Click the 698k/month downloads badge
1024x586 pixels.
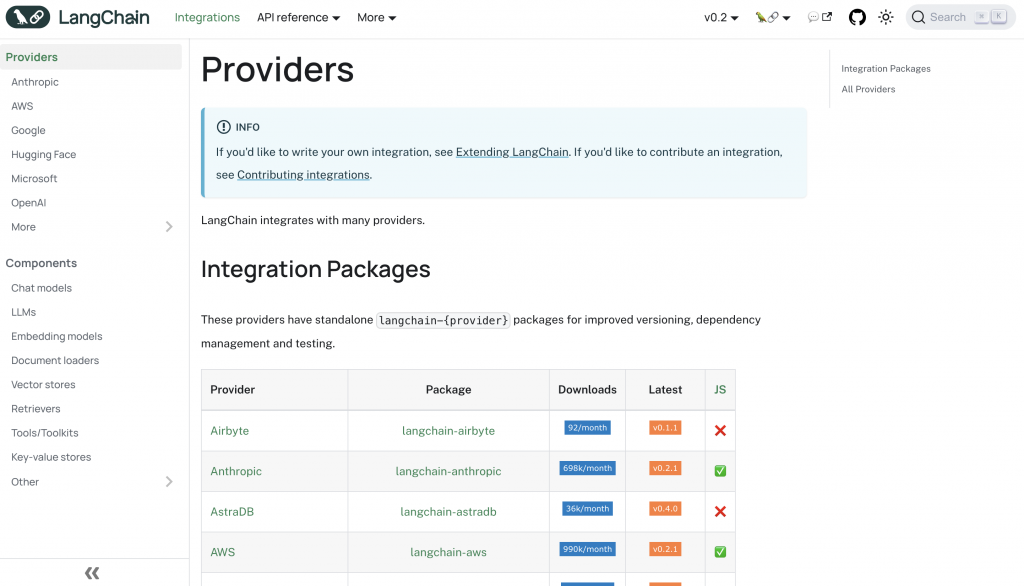587,468
